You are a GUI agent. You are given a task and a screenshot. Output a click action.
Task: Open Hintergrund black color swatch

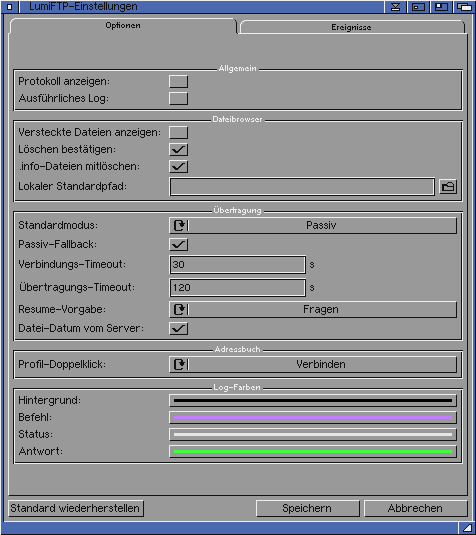tap(313, 401)
